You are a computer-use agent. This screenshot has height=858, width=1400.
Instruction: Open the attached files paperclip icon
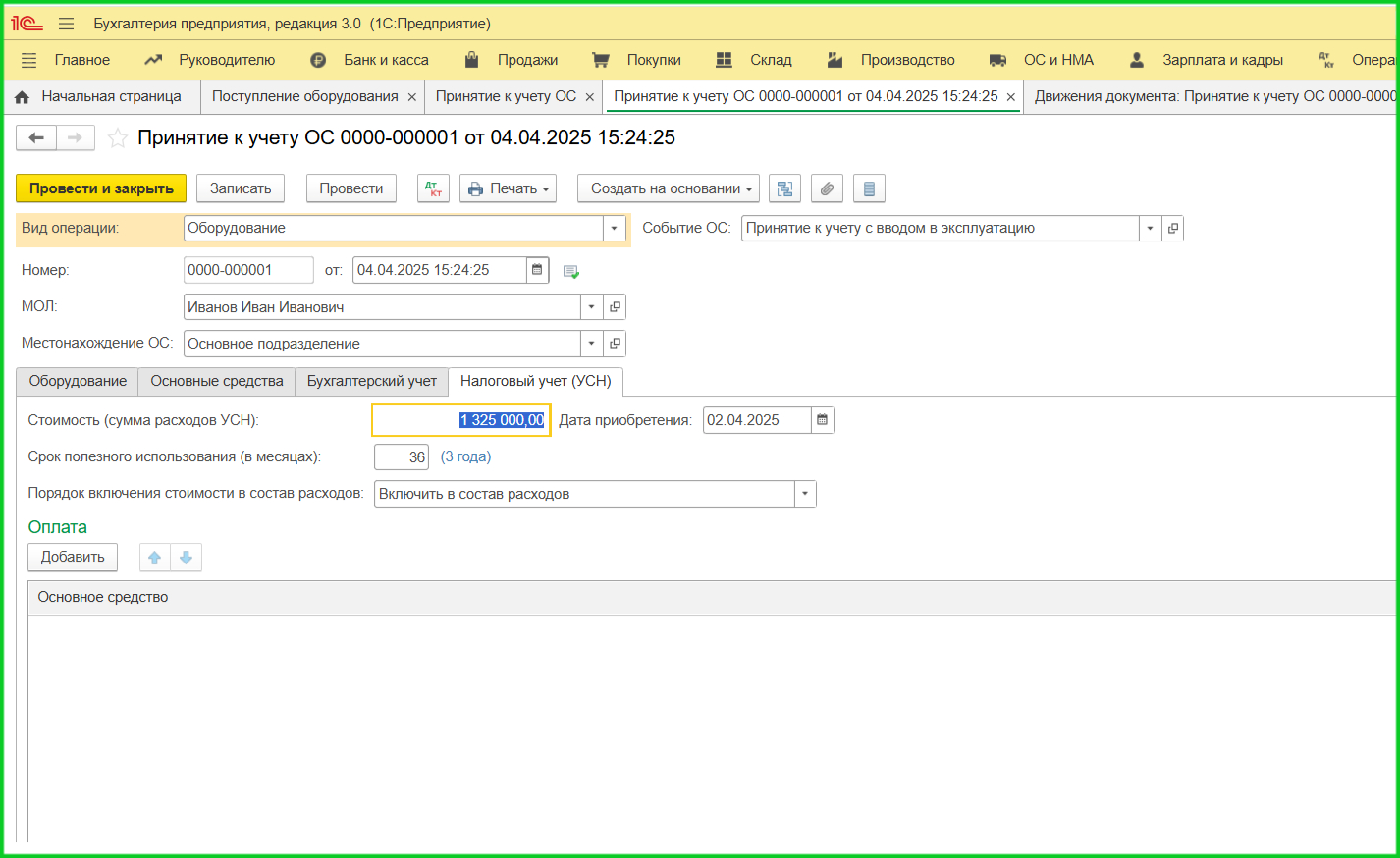pos(827,188)
